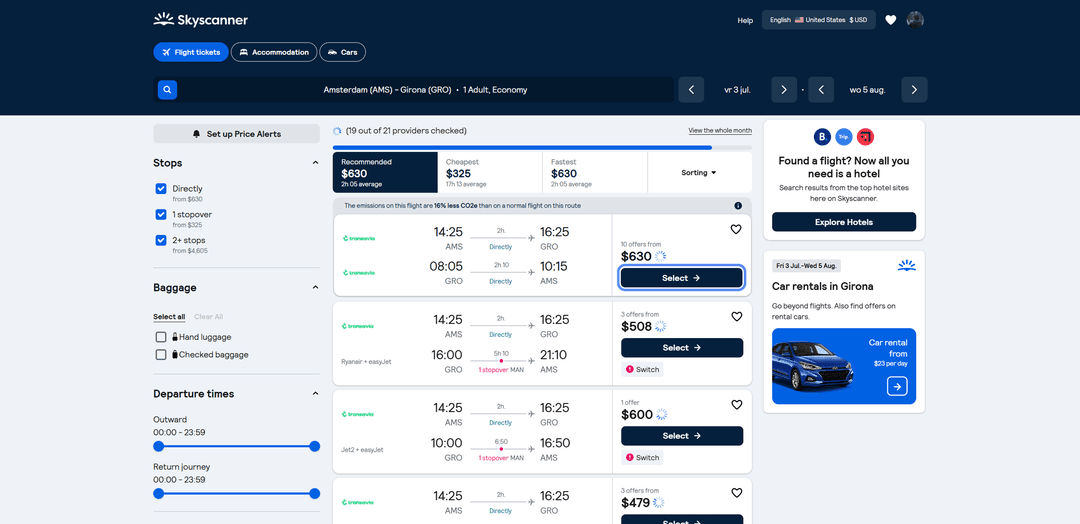
Task: Switch to Flight tickets tab
Action: click(191, 52)
